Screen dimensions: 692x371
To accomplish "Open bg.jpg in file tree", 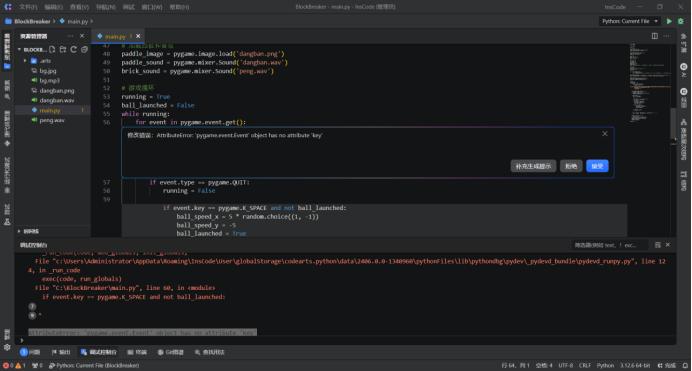I will [x=53, y=71].
